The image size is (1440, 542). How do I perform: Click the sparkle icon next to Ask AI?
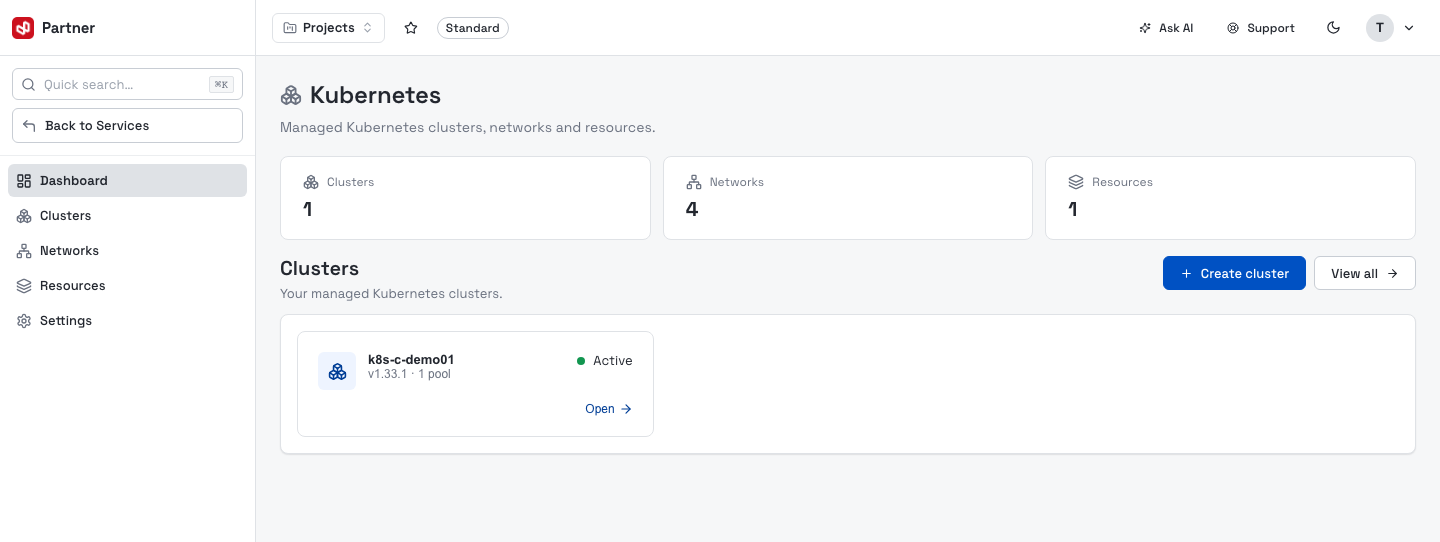point(1145,28)
